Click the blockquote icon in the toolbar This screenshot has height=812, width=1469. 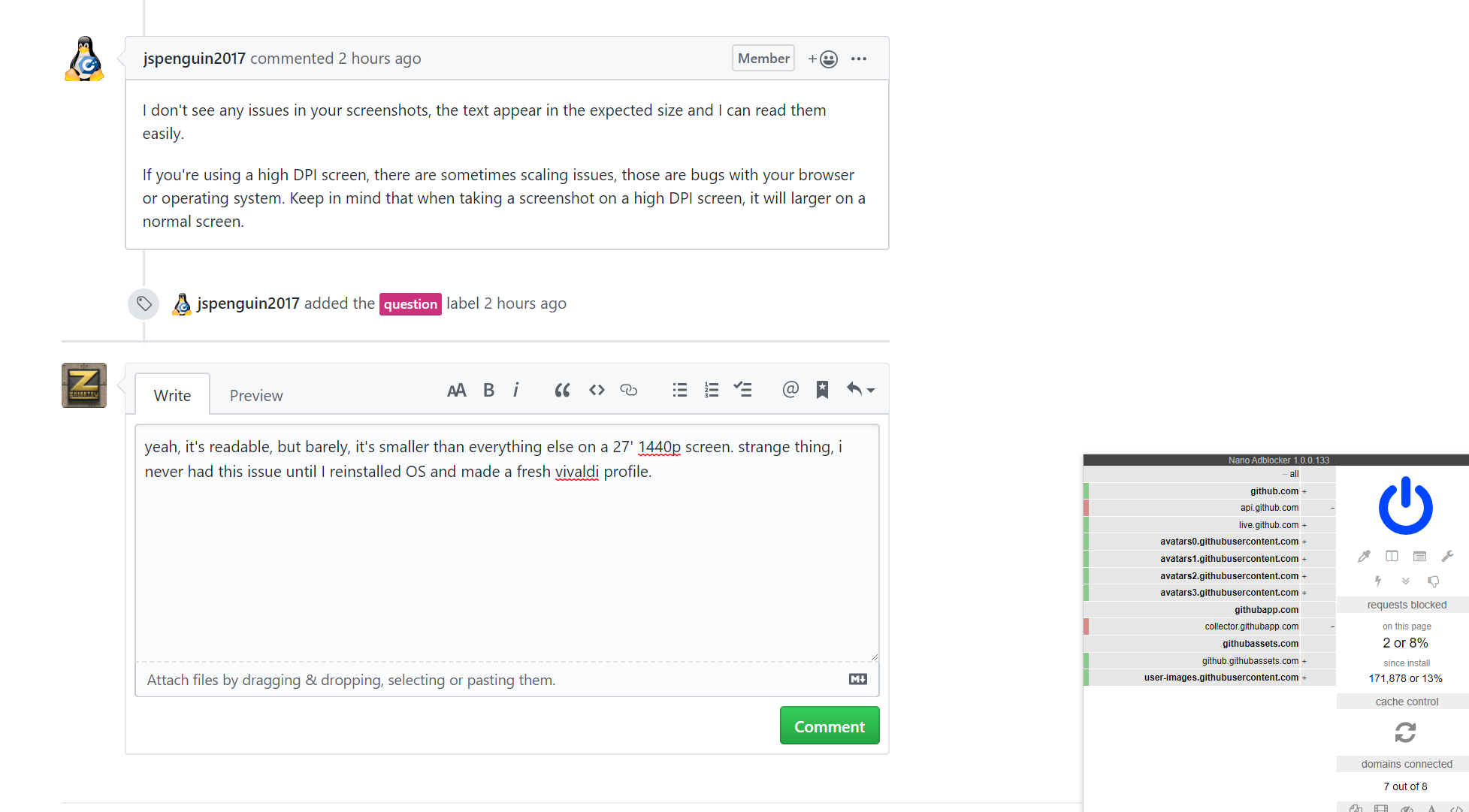pos(562,390)
